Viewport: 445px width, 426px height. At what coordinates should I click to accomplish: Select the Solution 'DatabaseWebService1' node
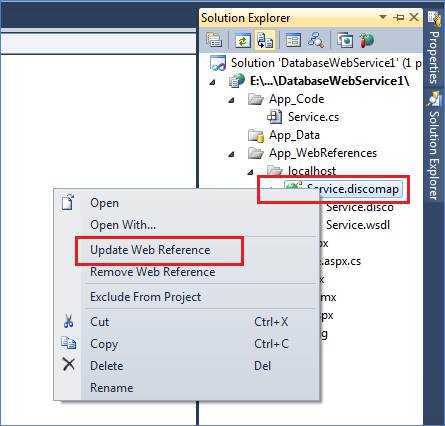coord(326,63)
